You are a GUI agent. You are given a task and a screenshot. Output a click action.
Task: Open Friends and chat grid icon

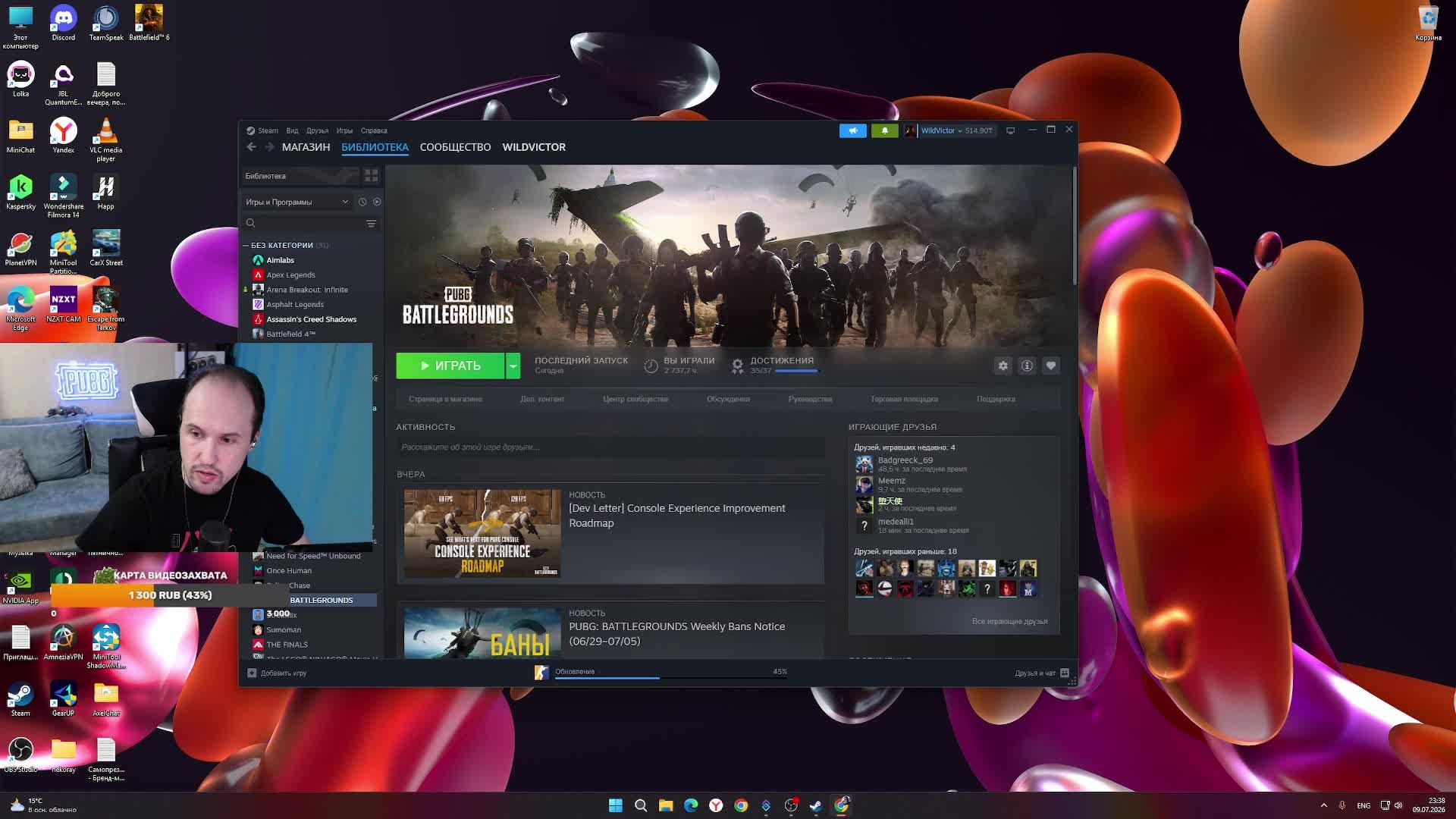tap(1065, 673)
